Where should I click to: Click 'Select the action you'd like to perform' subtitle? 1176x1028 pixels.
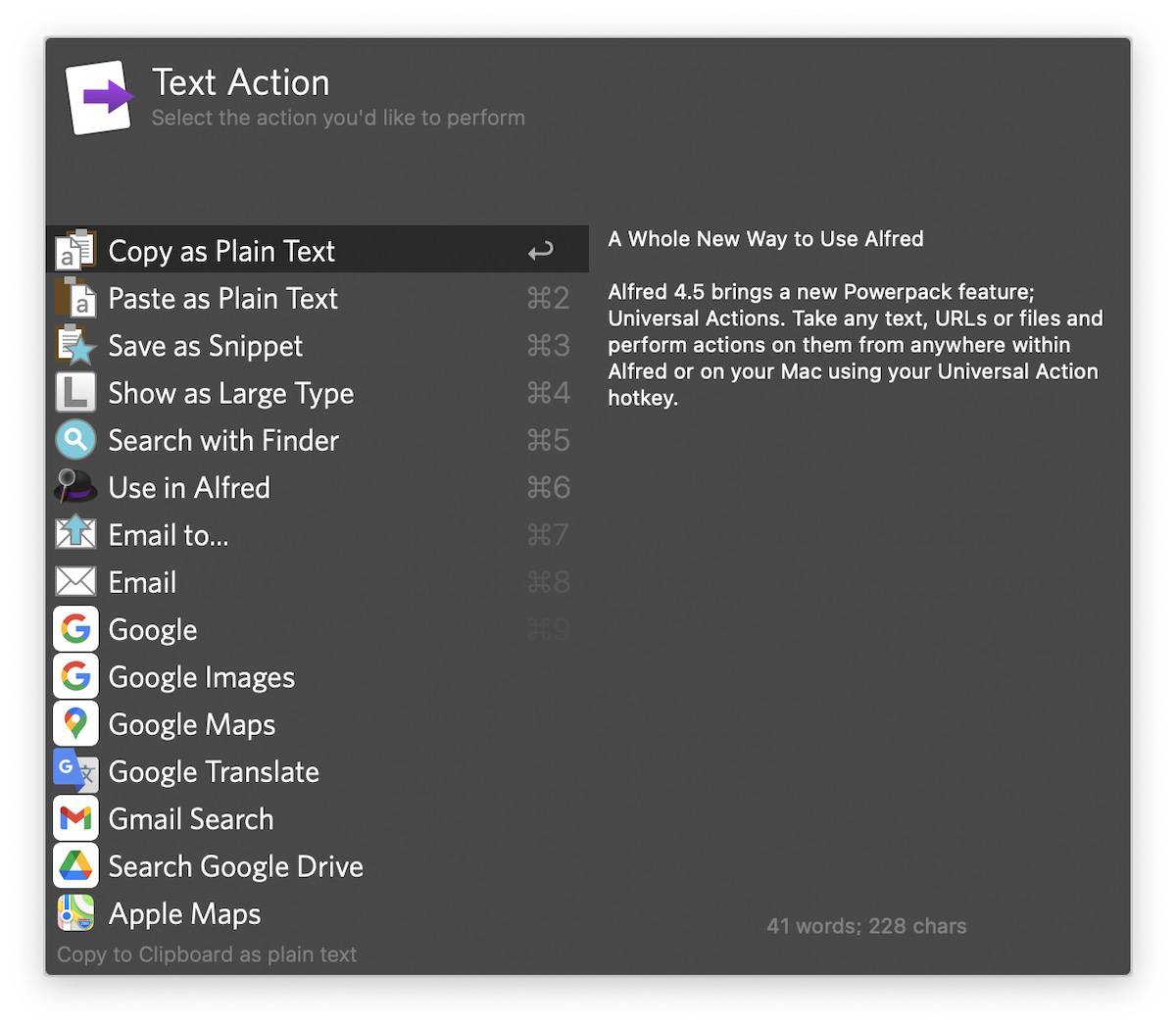[338, 118]
